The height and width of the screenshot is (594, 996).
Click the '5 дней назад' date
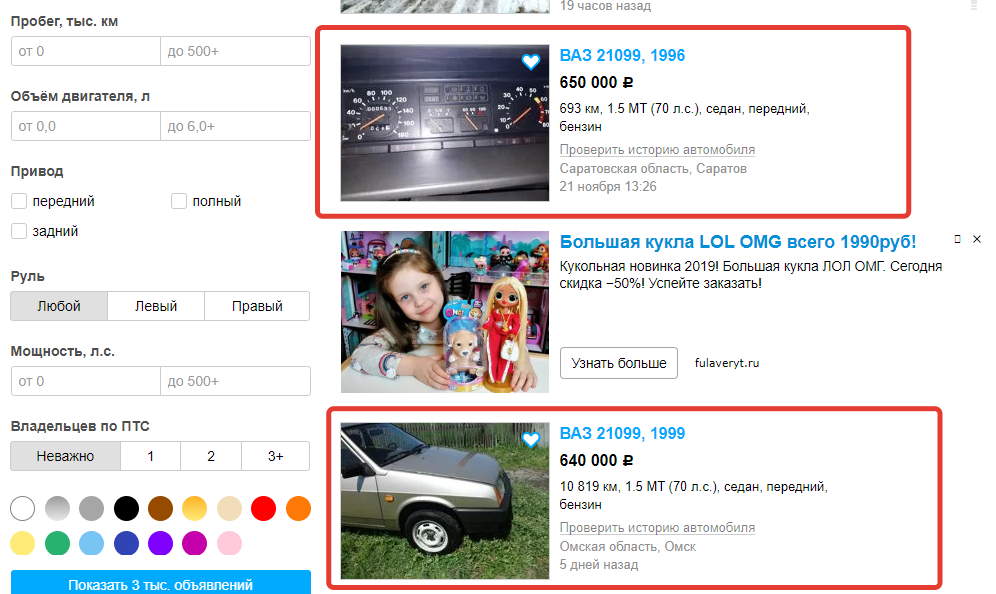(598, 564)
